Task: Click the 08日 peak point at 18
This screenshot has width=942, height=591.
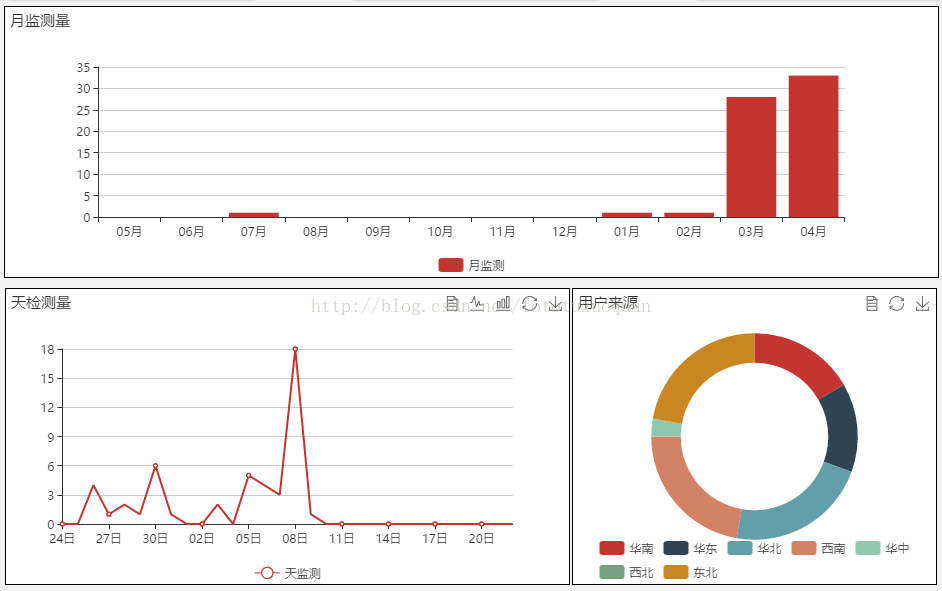Action: [x=295, y=349]
